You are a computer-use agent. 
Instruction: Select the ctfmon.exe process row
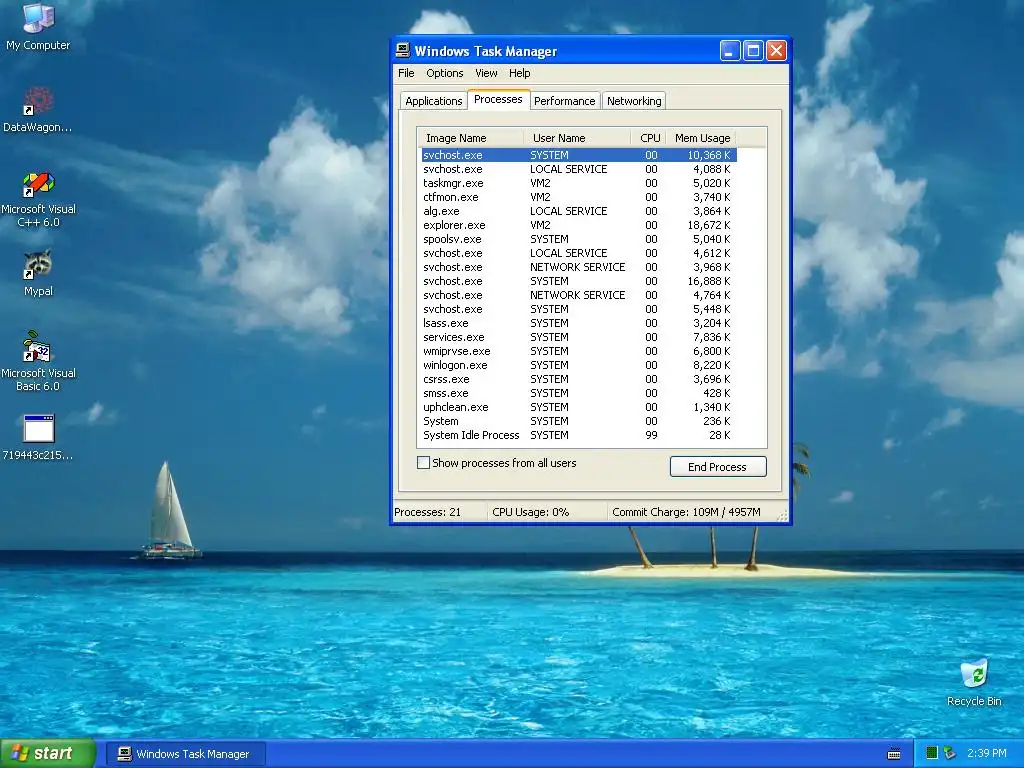point(579,197)
